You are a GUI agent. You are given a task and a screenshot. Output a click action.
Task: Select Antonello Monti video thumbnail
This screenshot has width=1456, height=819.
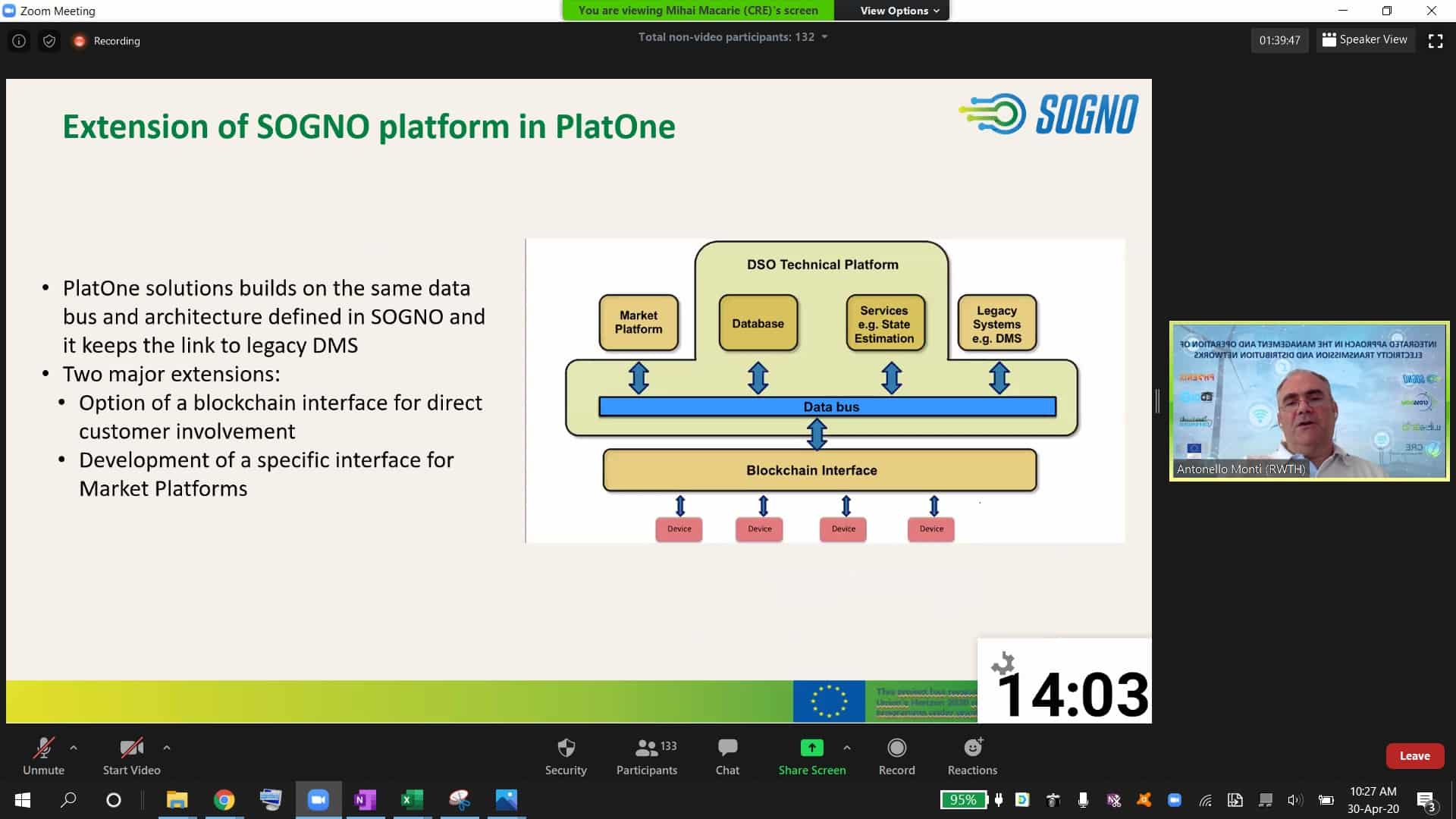point(1310,401)
